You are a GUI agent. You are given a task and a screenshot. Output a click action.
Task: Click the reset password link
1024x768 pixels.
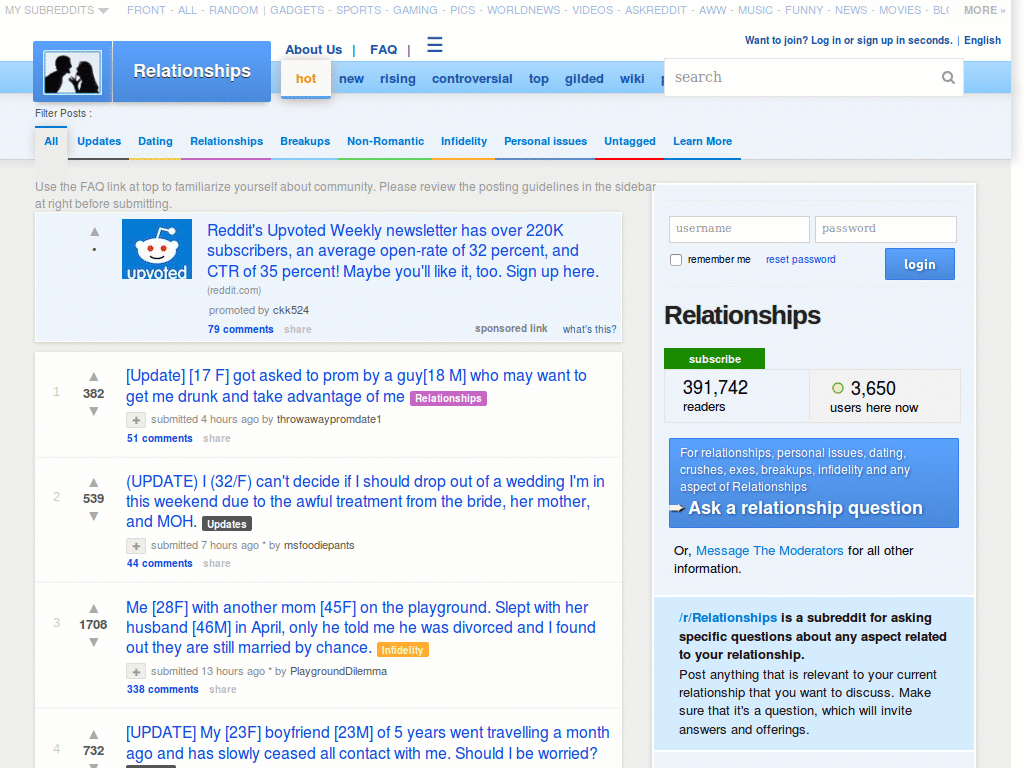point(801,260)
